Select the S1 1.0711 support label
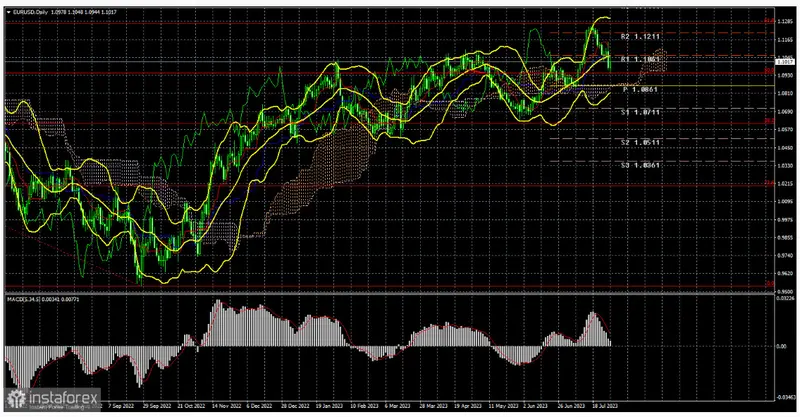This screenshot has height=417, width=800. click(x=640, y=112)
